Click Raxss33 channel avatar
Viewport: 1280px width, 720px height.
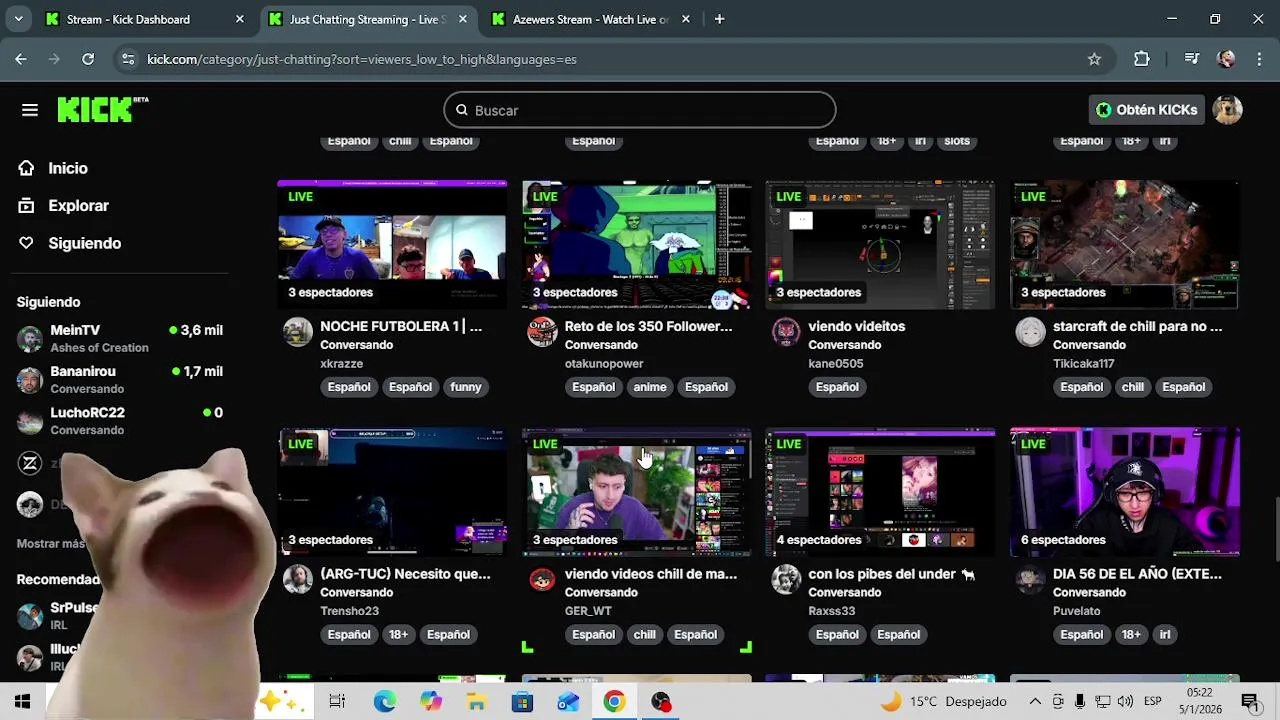point(786,579)
